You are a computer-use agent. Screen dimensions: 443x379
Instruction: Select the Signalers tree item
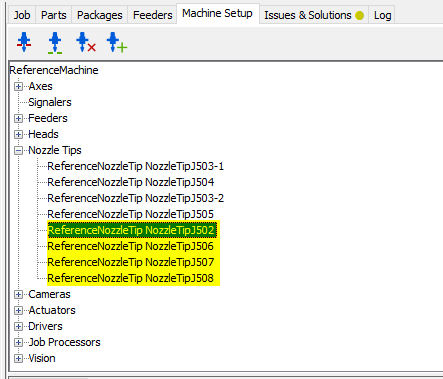pos(50,102)
